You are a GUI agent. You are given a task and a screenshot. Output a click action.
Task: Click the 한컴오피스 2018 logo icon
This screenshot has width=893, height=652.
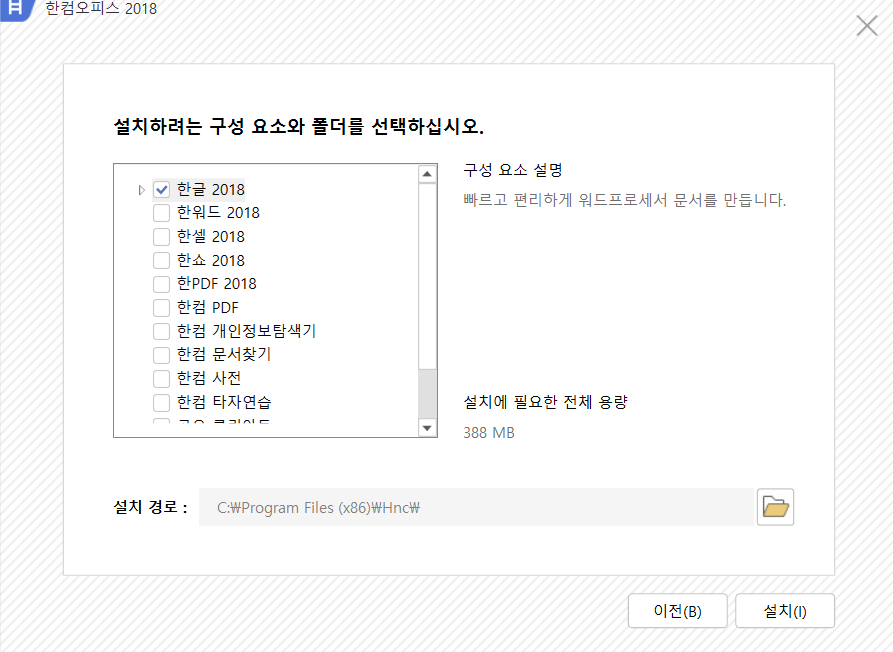(x=17, y=9)
